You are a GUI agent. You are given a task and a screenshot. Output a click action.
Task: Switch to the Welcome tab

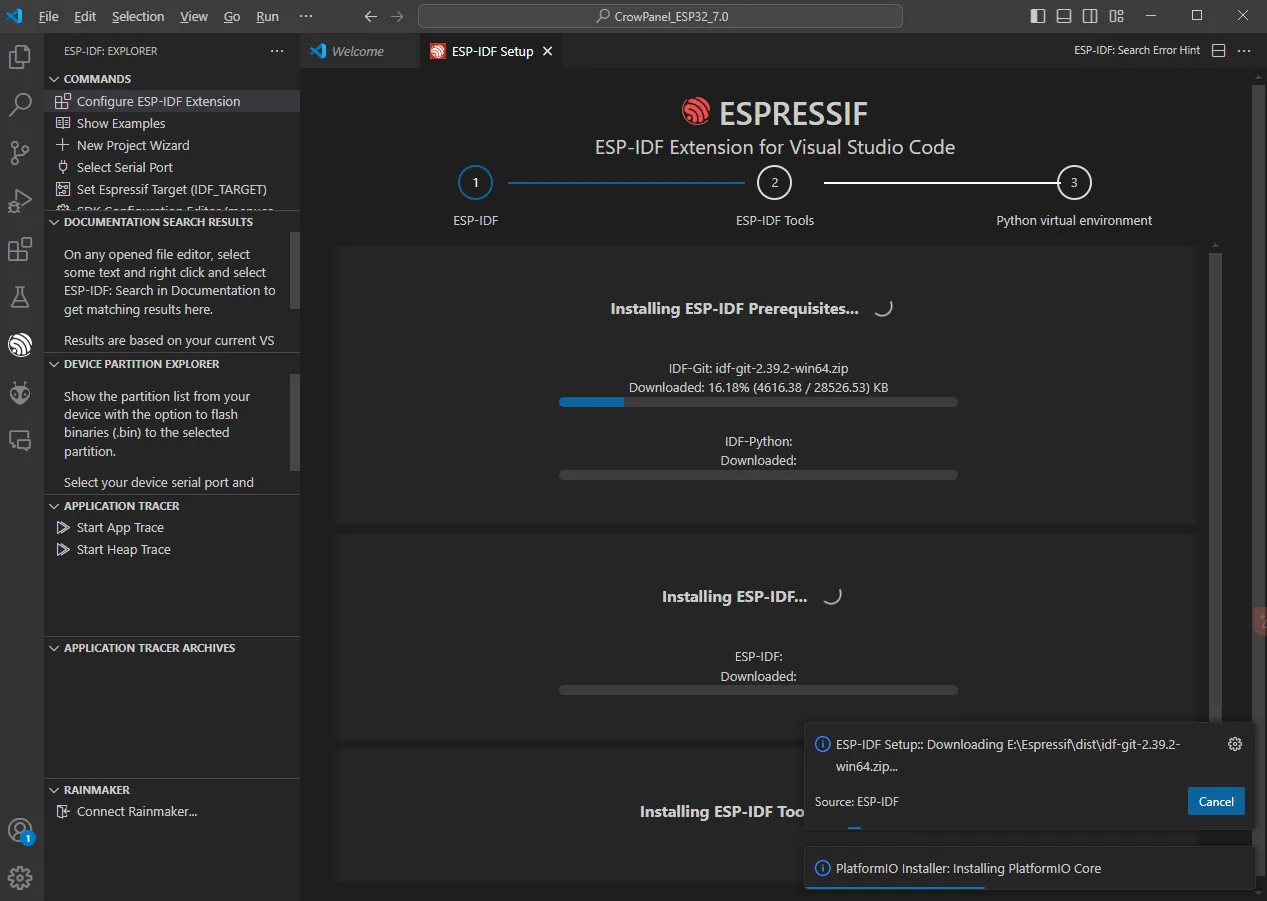[357, 51]
